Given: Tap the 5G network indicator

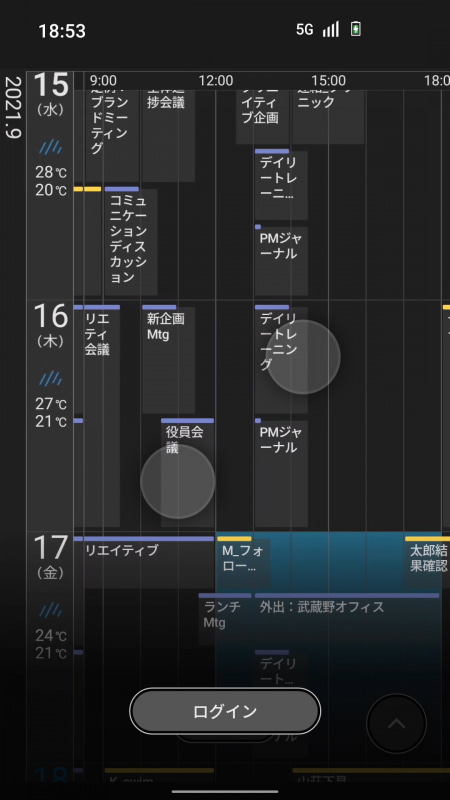Looking at the screenshot, I should point(305,30).
